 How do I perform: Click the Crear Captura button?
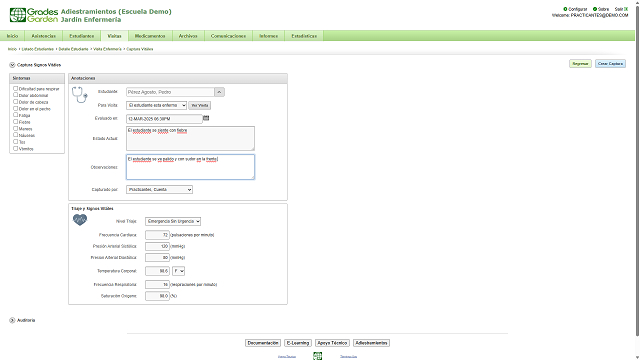tap(610, 64)
